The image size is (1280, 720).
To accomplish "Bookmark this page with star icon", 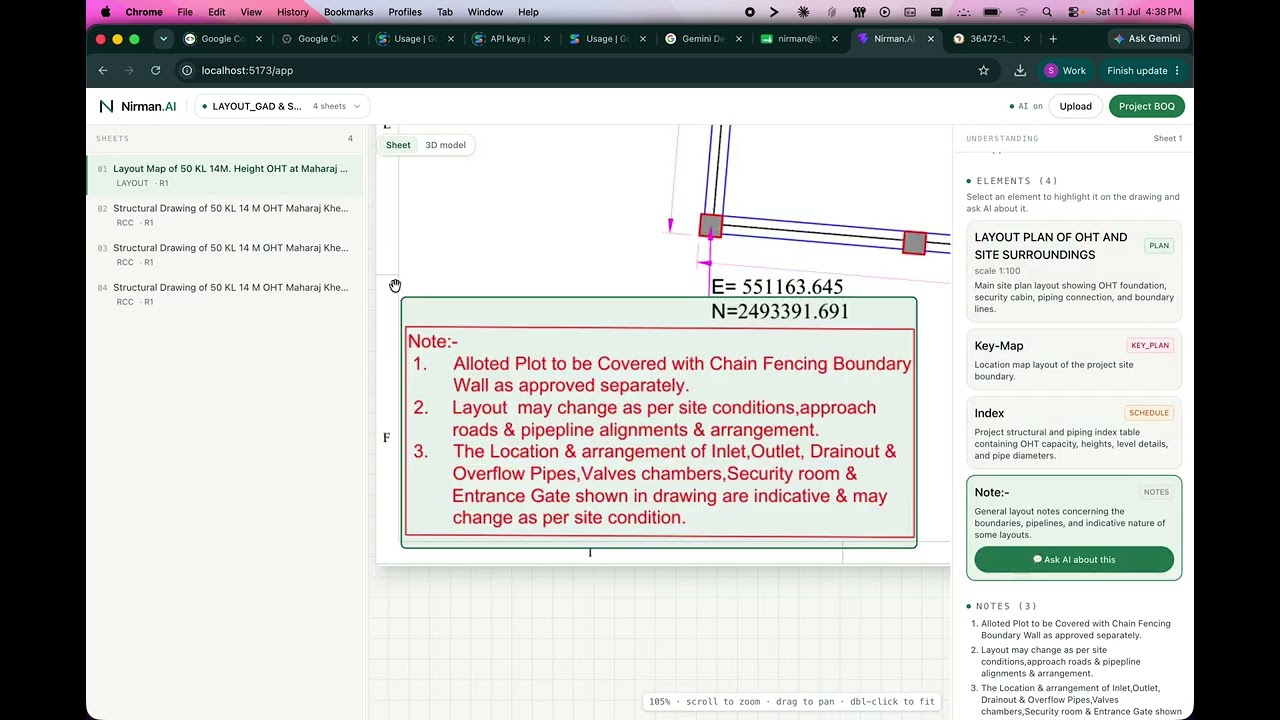I will (x=983, y=71).
